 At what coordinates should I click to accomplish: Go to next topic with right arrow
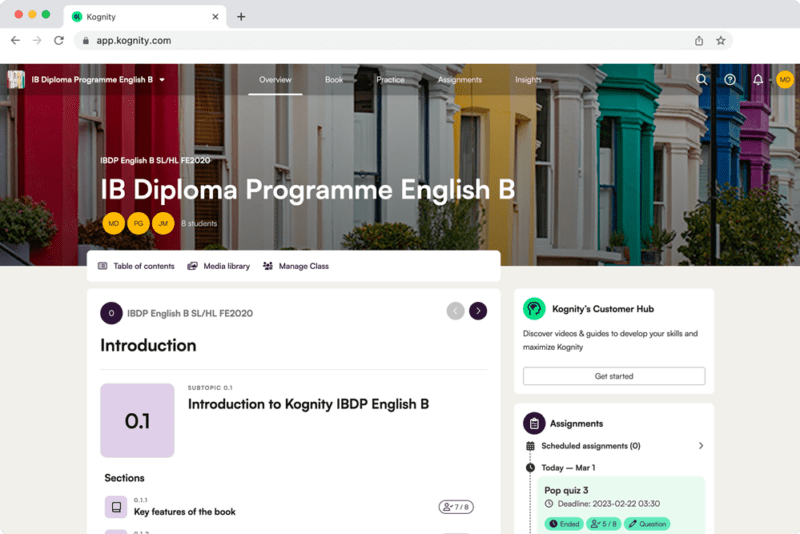click(478, 311)
